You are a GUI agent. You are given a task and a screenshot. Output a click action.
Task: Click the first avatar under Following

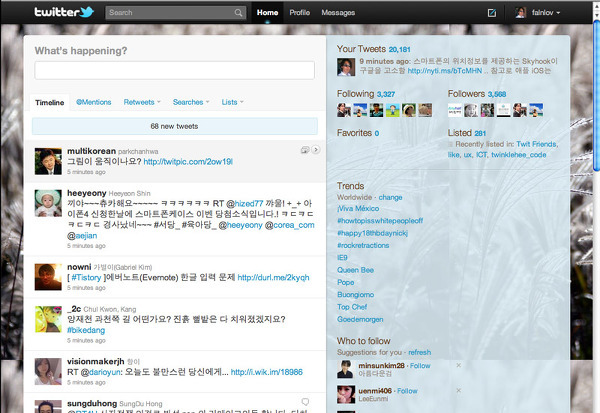pyautogui.click(x=344, y=110)
